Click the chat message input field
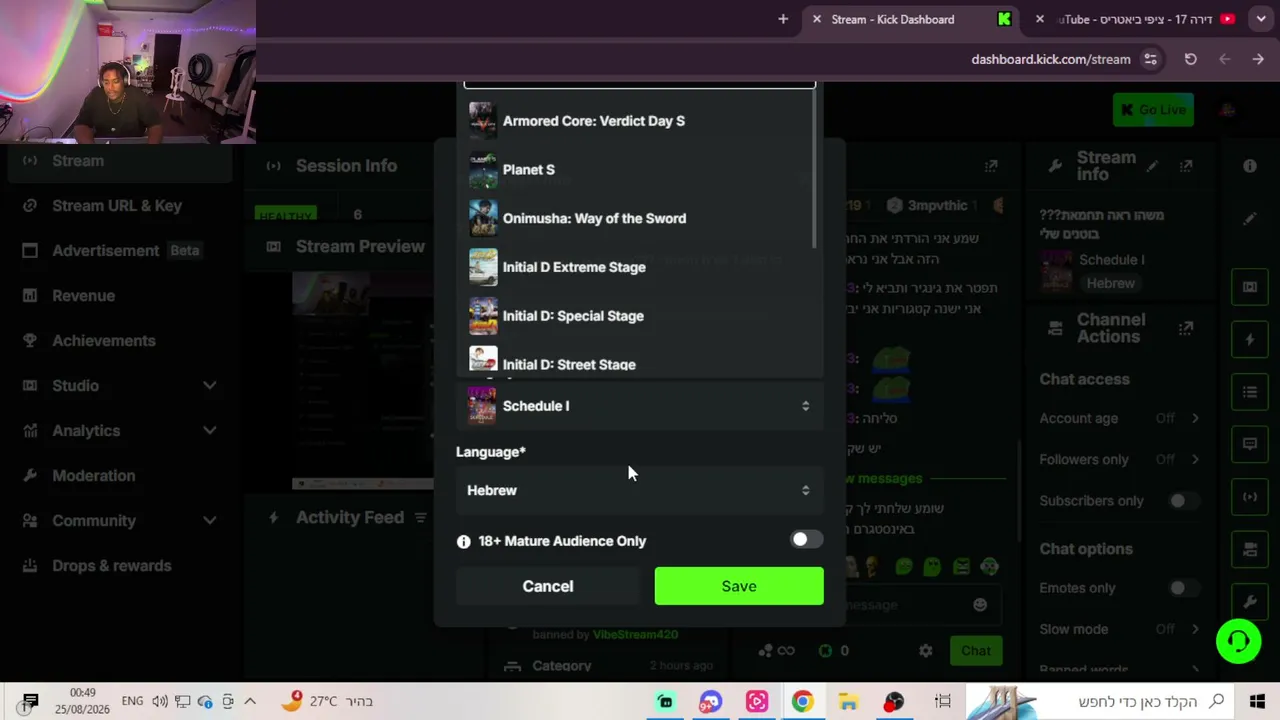1280x720 pixels. [x=918, y=605]
